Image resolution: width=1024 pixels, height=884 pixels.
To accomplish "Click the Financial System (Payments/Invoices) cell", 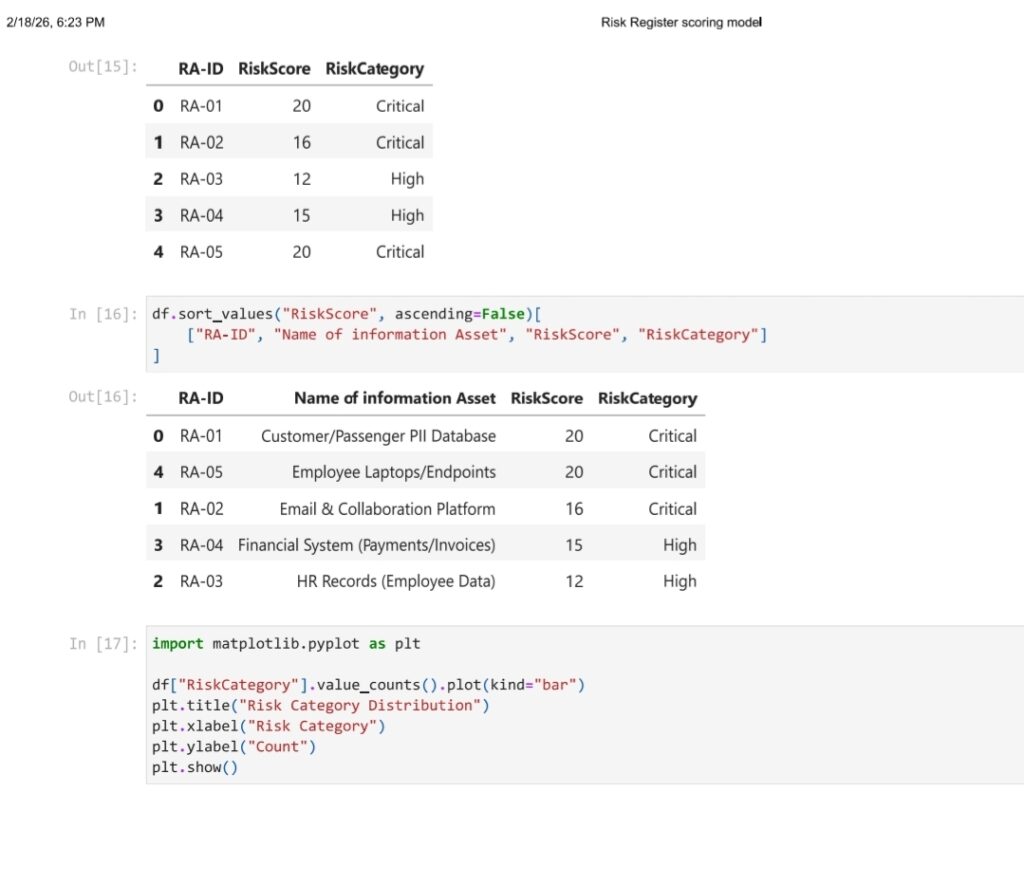I will 366,545.
